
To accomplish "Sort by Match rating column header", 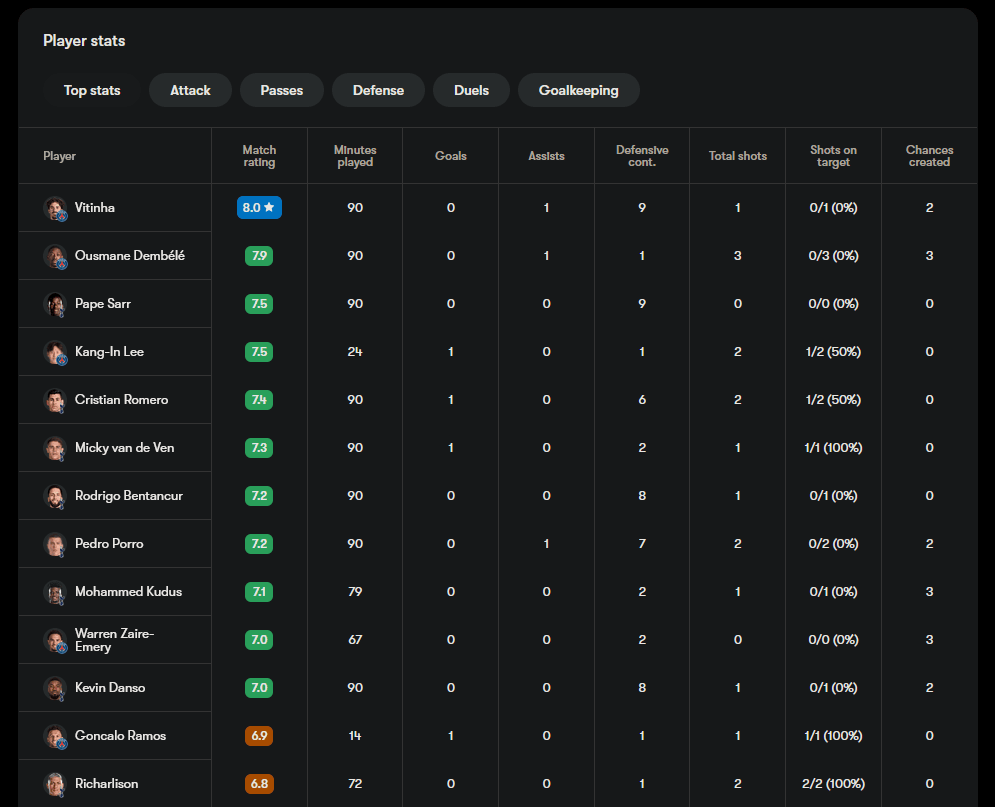I will pyautogui.click(x=259, y=156).
